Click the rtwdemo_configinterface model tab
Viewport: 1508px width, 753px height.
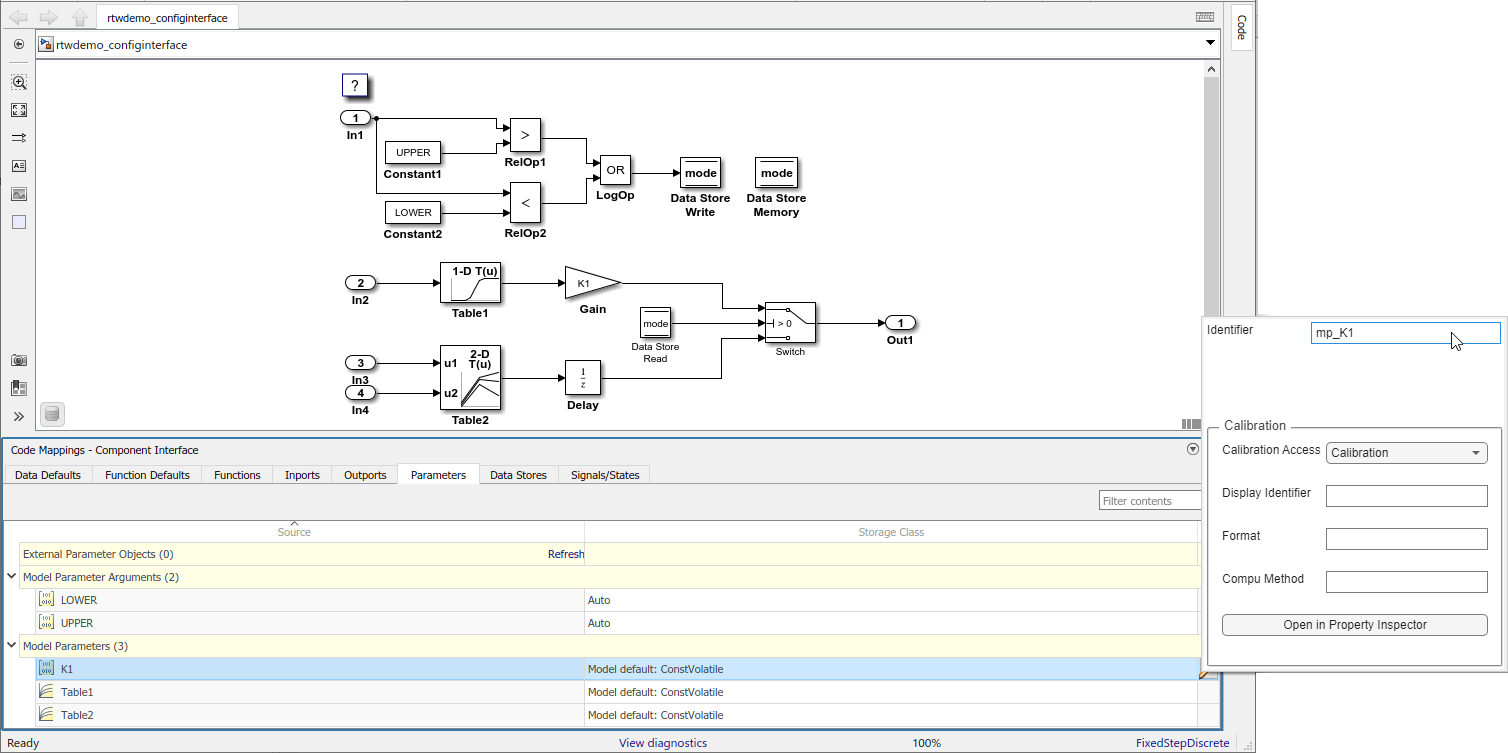tap(167, 18)
